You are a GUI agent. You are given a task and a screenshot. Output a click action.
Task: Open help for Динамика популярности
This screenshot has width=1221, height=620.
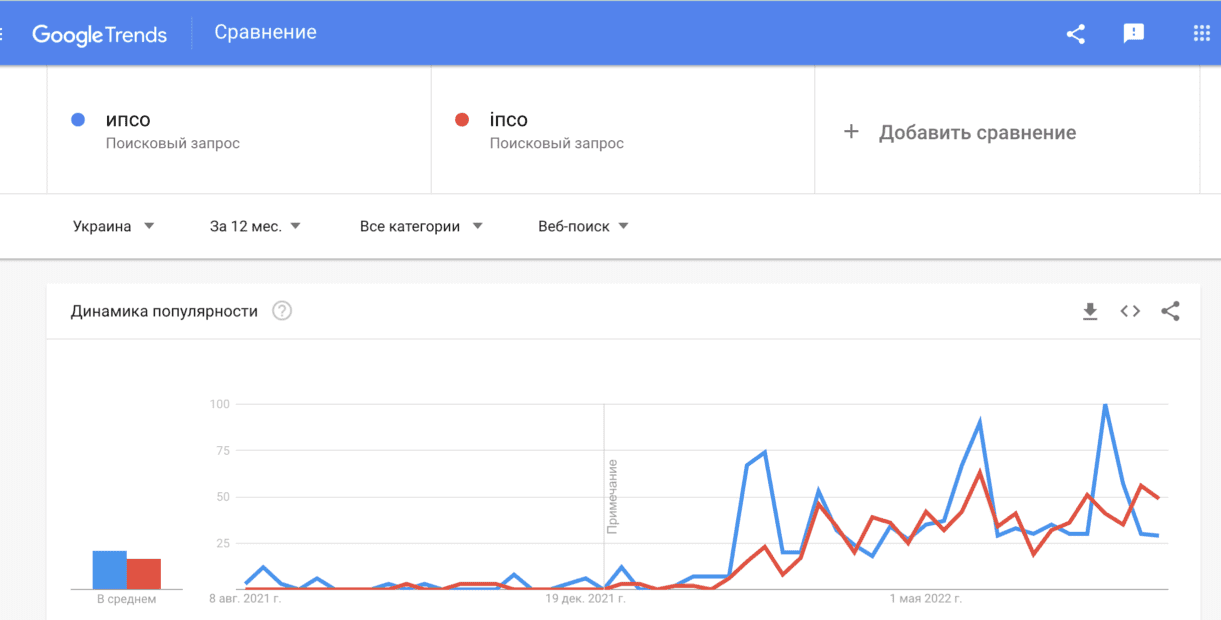click(x=282, y=311)
